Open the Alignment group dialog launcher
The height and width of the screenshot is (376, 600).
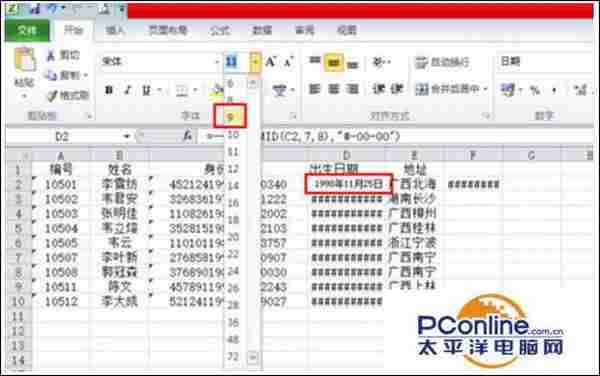pyautogui.click(x=486, y=116)
